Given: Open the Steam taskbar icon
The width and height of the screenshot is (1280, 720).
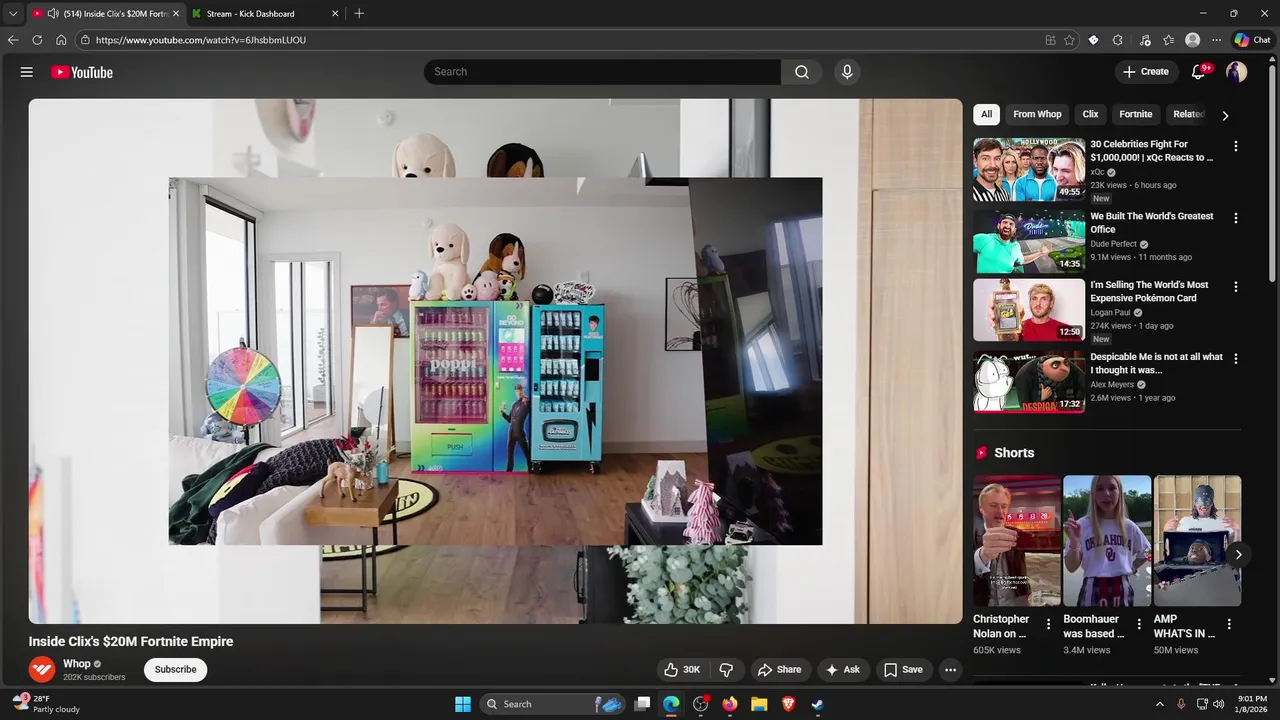Looking at the screenshot, I should coord(817,704).
